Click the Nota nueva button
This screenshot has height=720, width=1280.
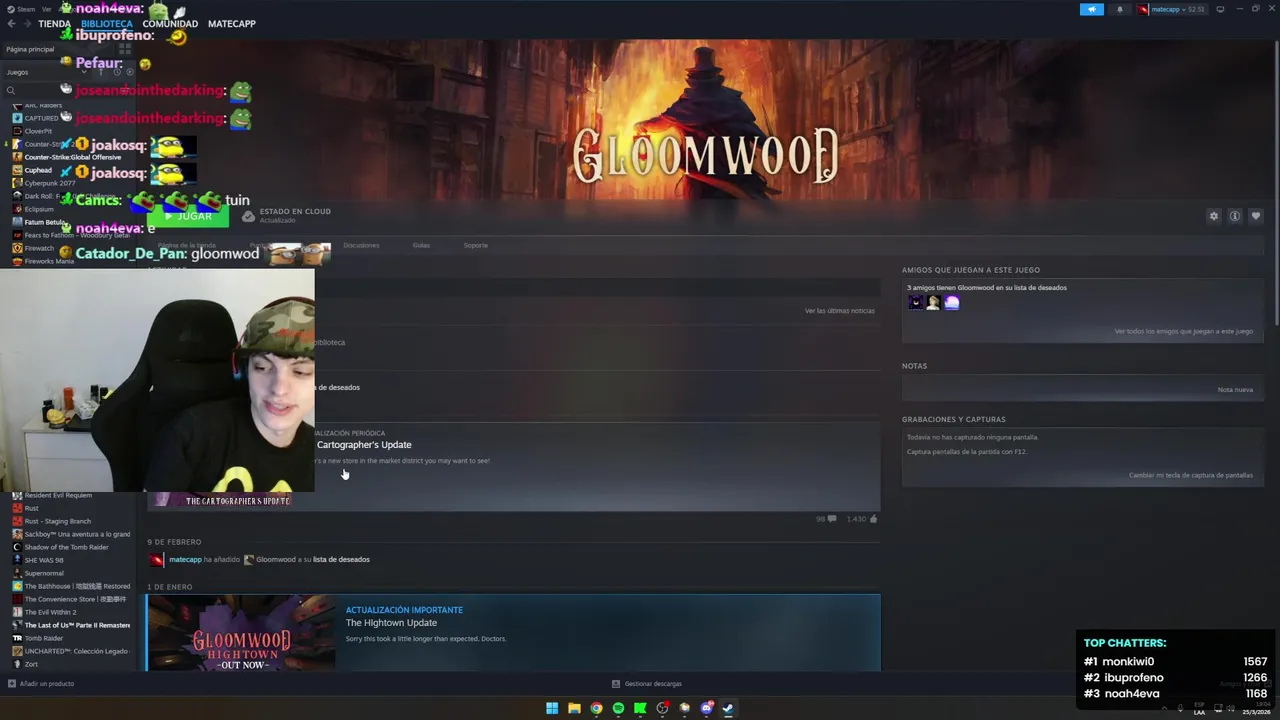(1235, 389)
